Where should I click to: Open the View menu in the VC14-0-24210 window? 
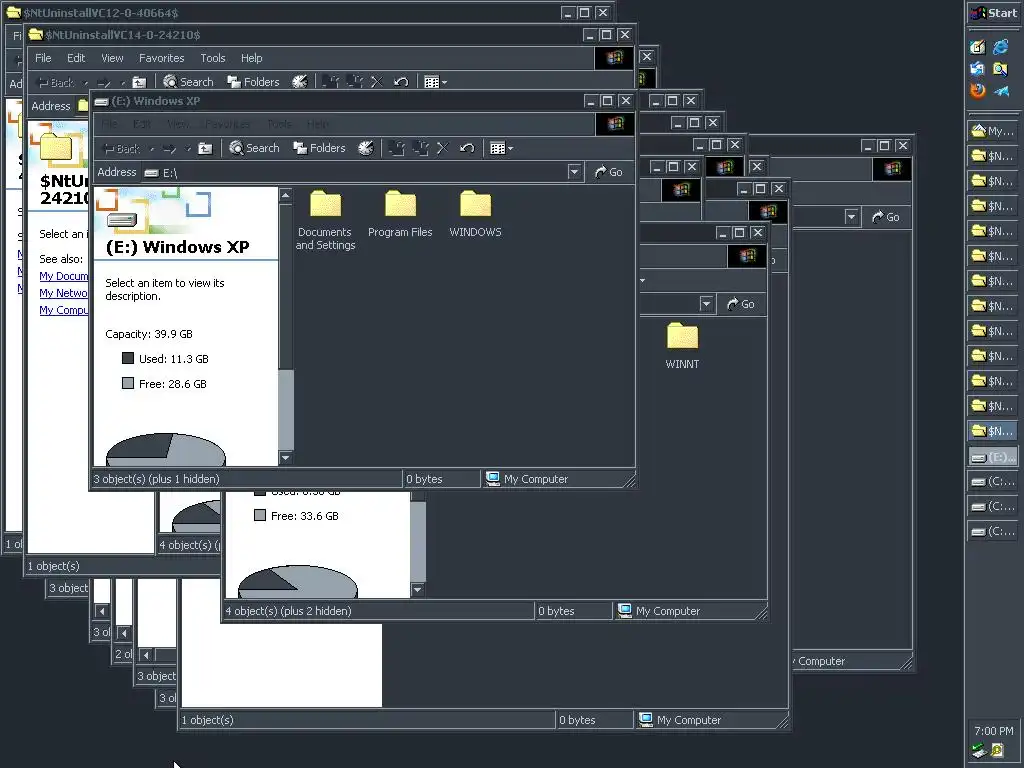pos(112,58)
